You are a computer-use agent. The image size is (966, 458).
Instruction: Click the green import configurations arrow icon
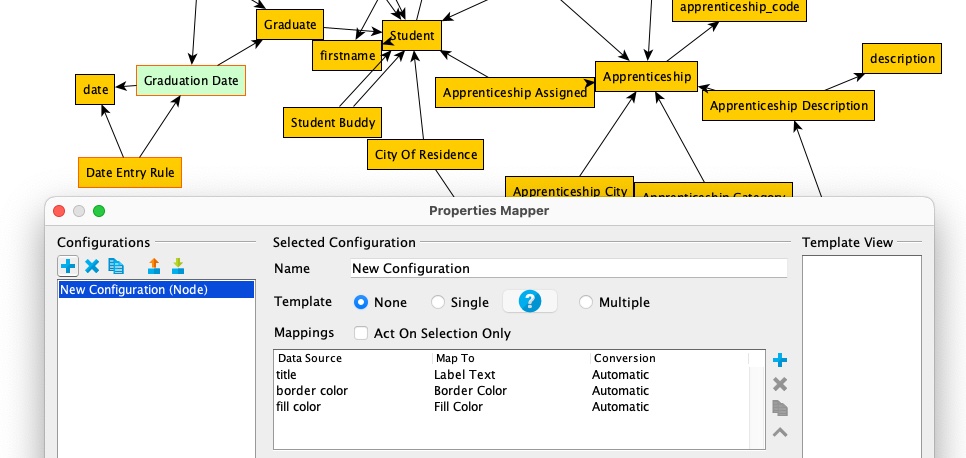tap(178, 266)
